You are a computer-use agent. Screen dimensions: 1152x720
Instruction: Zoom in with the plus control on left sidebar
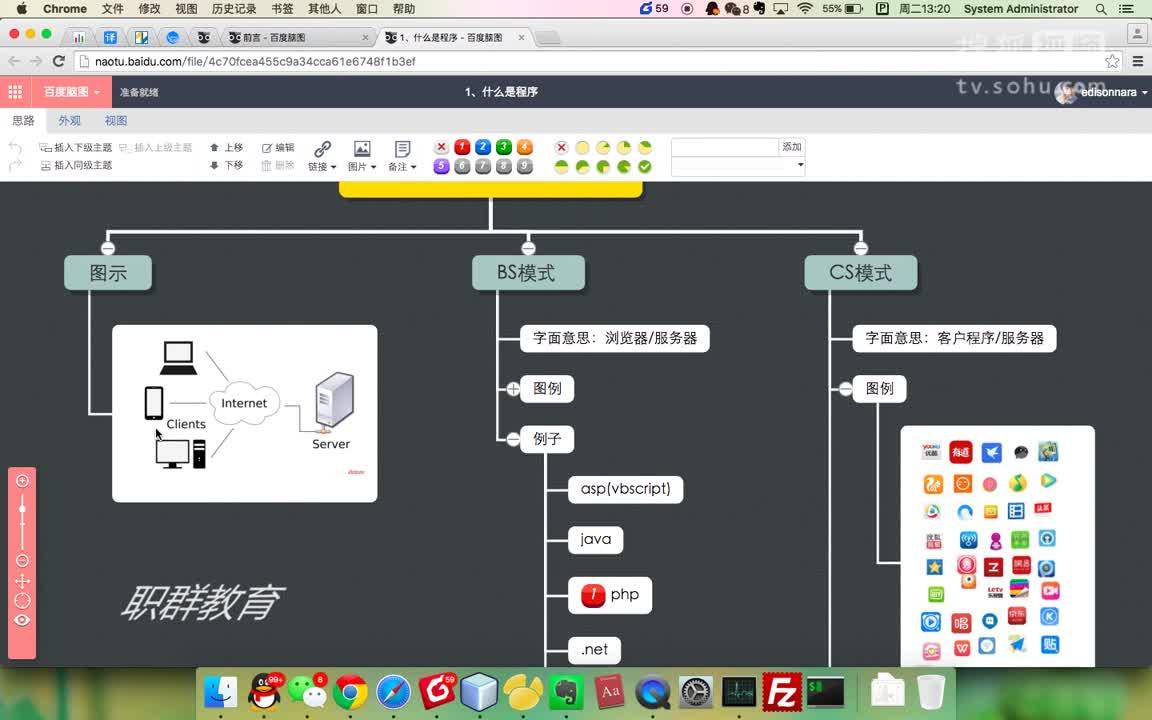tap(22, 481)
